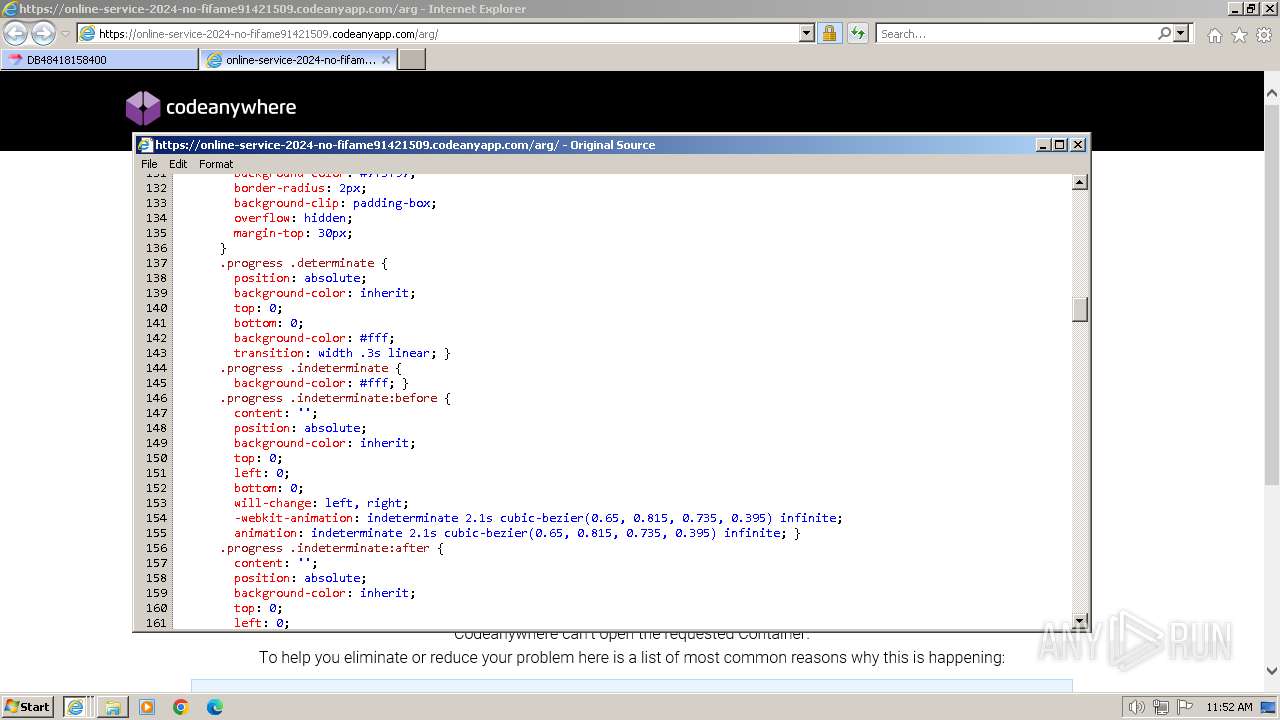1280x720 pixels.
Task: Expand the address bar URL history dropdown
Action: (x=807, y=33)
